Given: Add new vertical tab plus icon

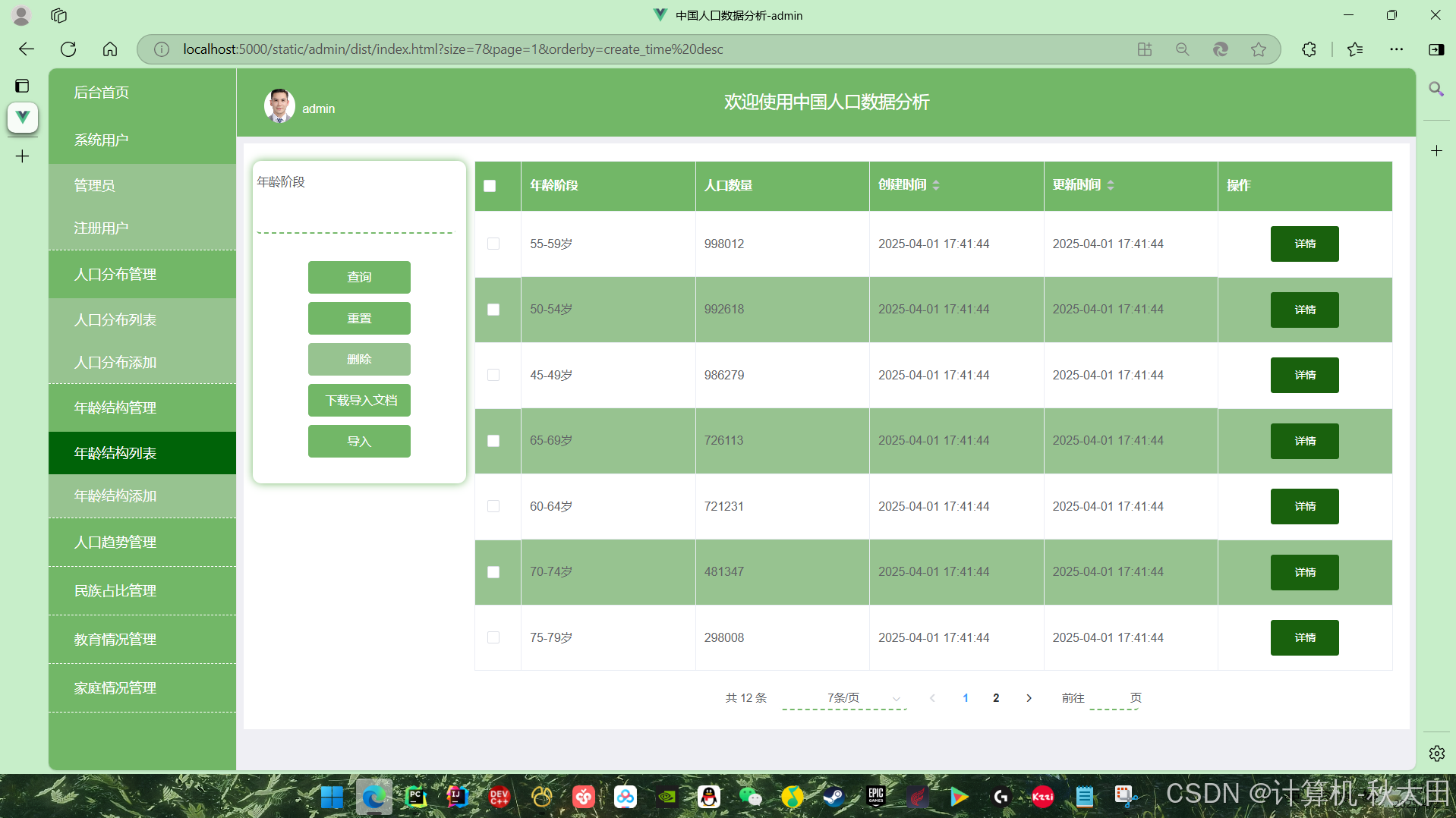Looking at the screenshot, I should 23,156.
